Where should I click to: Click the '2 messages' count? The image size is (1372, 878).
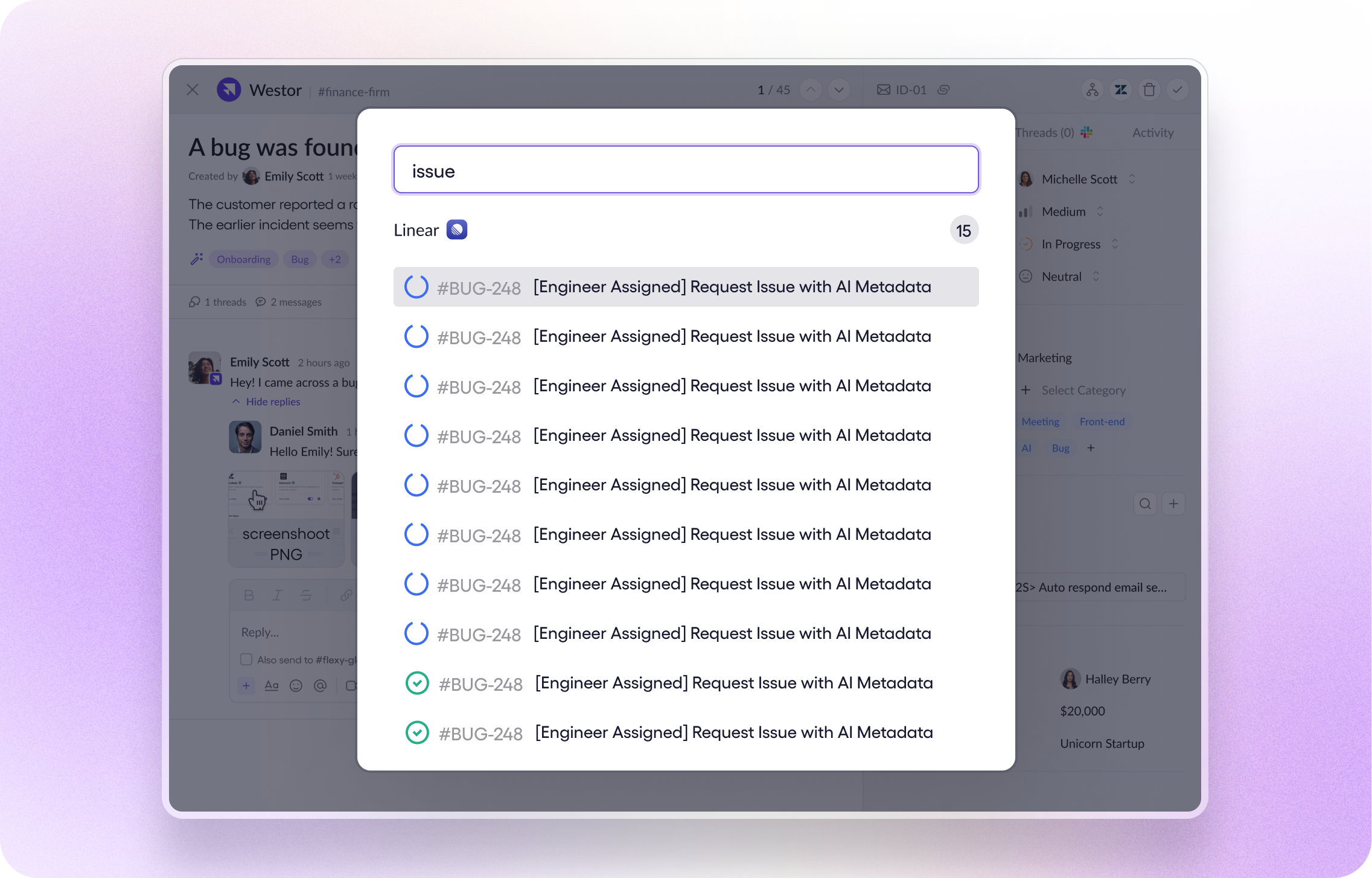point(289,302)
